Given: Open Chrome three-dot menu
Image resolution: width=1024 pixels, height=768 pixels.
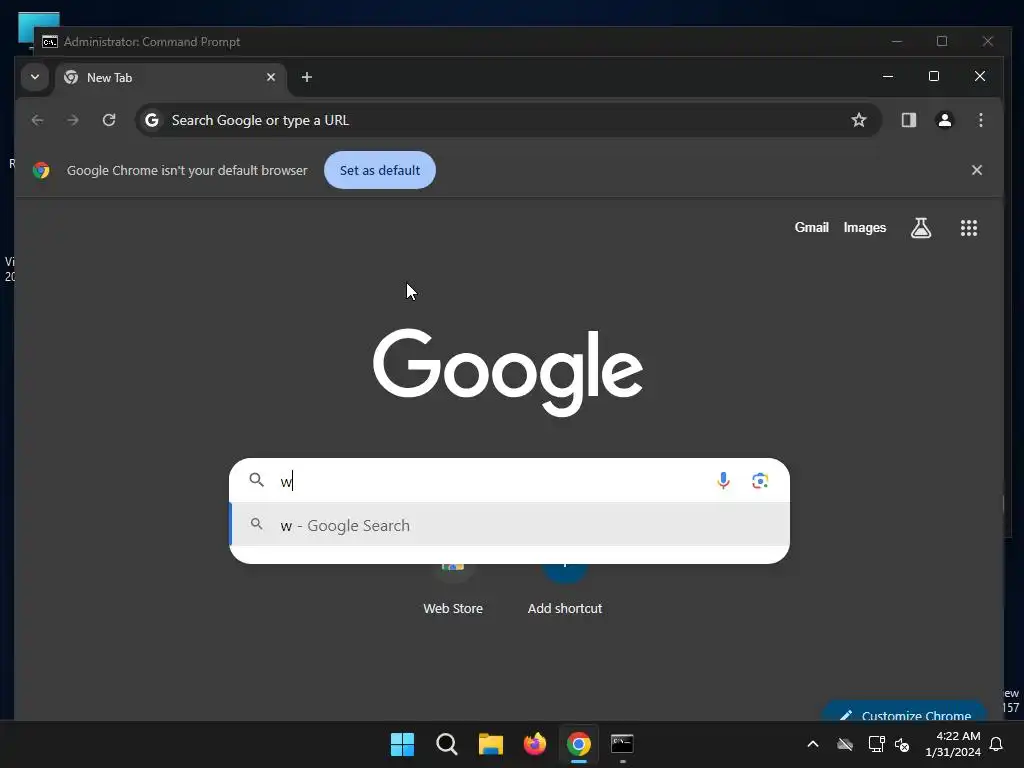Looking at the screenshot, I should click(980, 120).
